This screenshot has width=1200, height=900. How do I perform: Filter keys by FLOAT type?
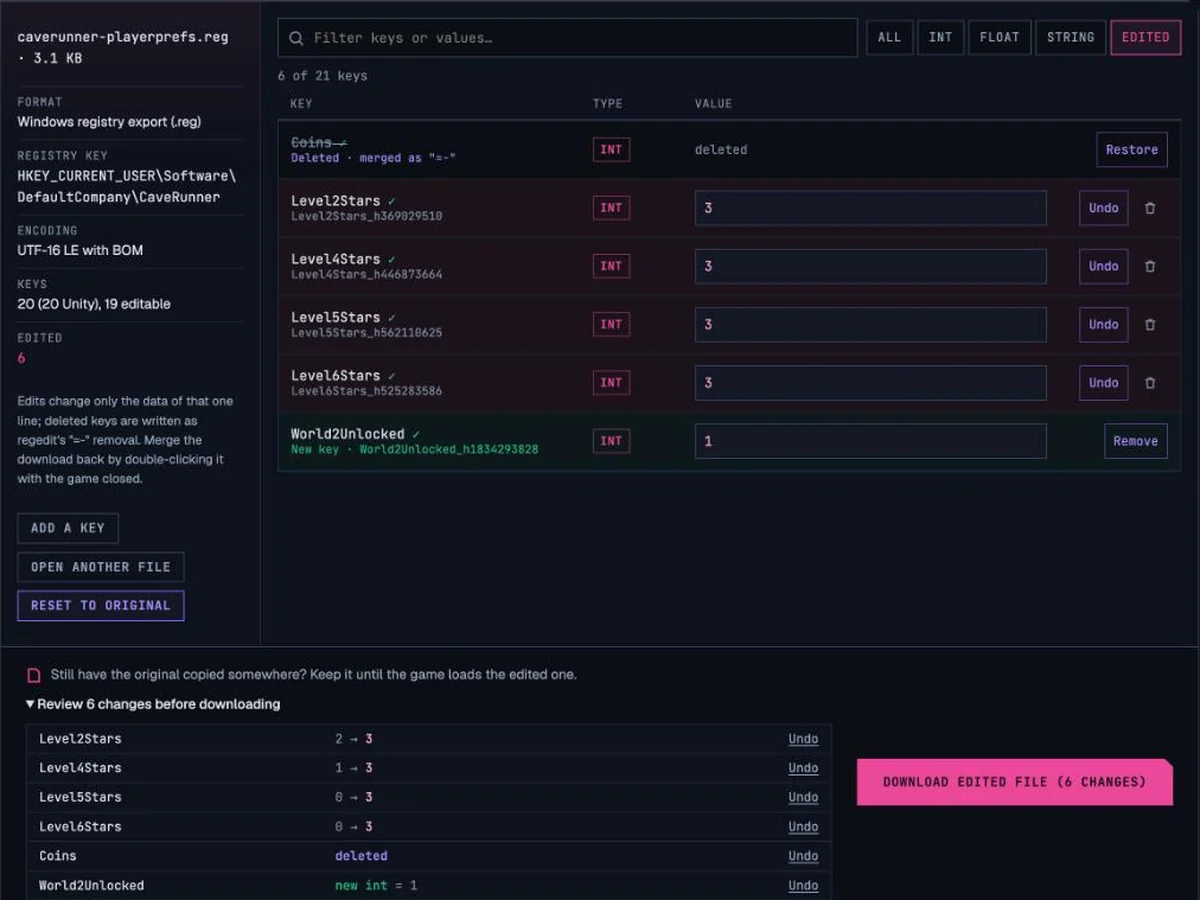[999, 37]
